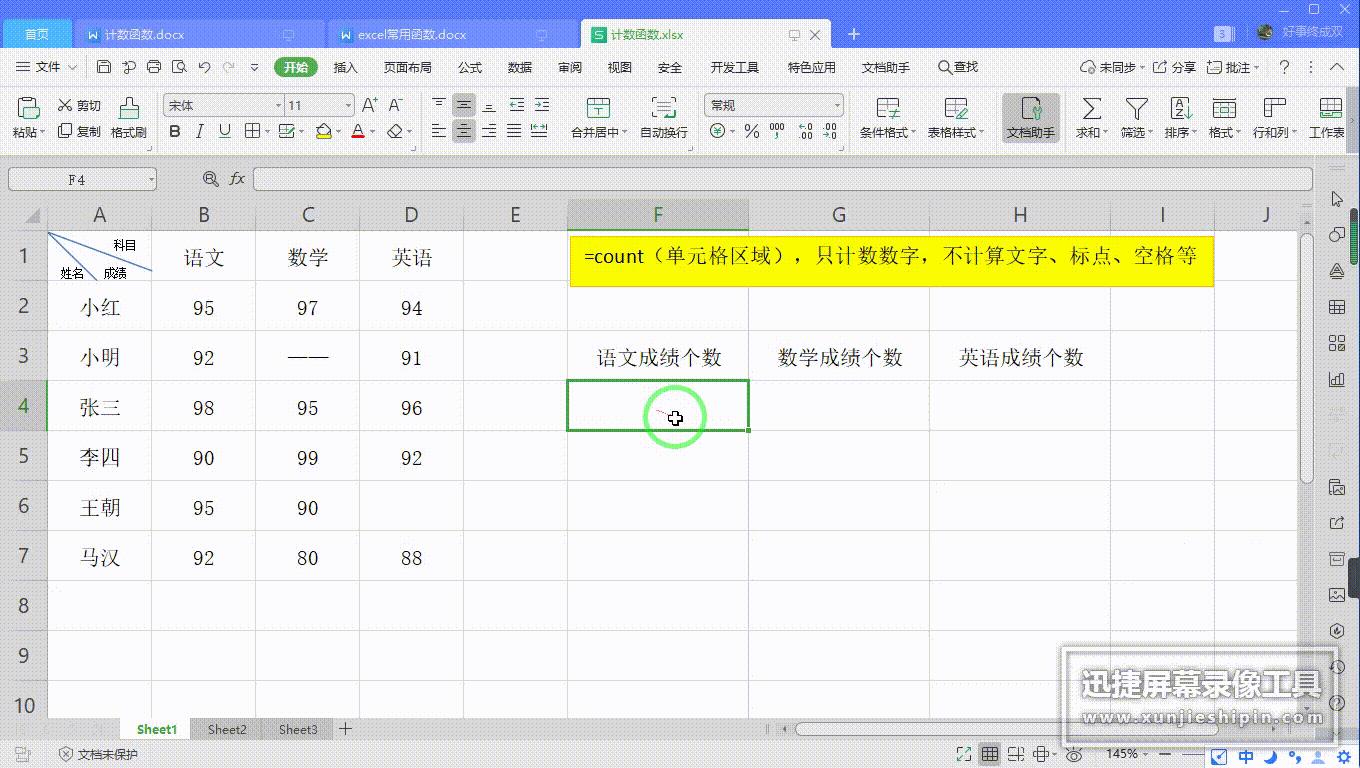Activate the 格式刷 format painter
This screenshot has height=768, width=1360.
pos(129,118)
